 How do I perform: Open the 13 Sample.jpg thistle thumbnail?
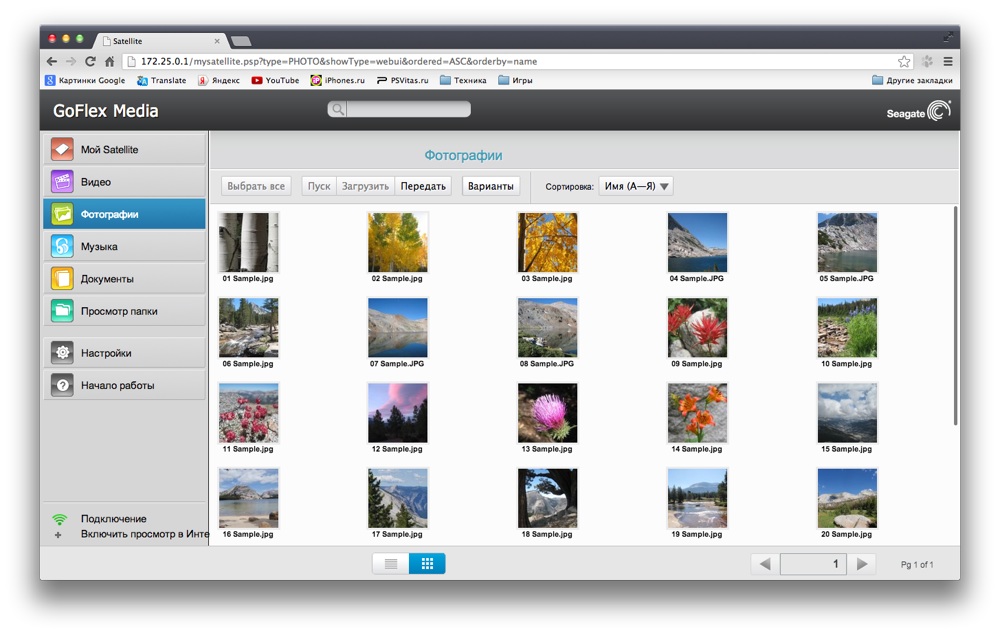(x=547, y=413)
